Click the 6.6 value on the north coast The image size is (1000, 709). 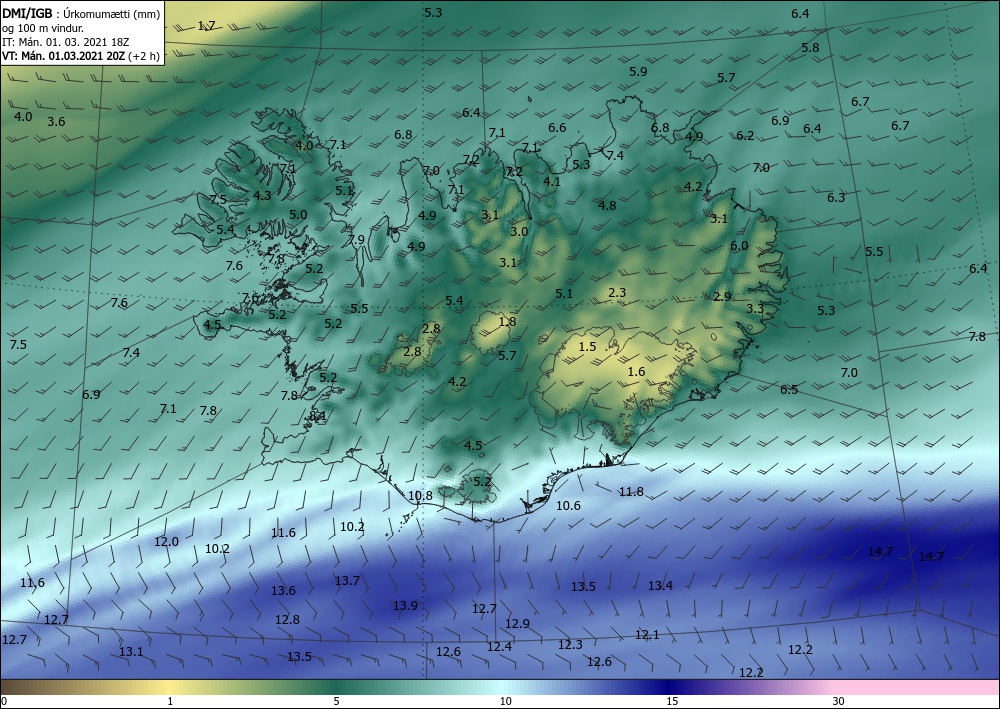557,128
